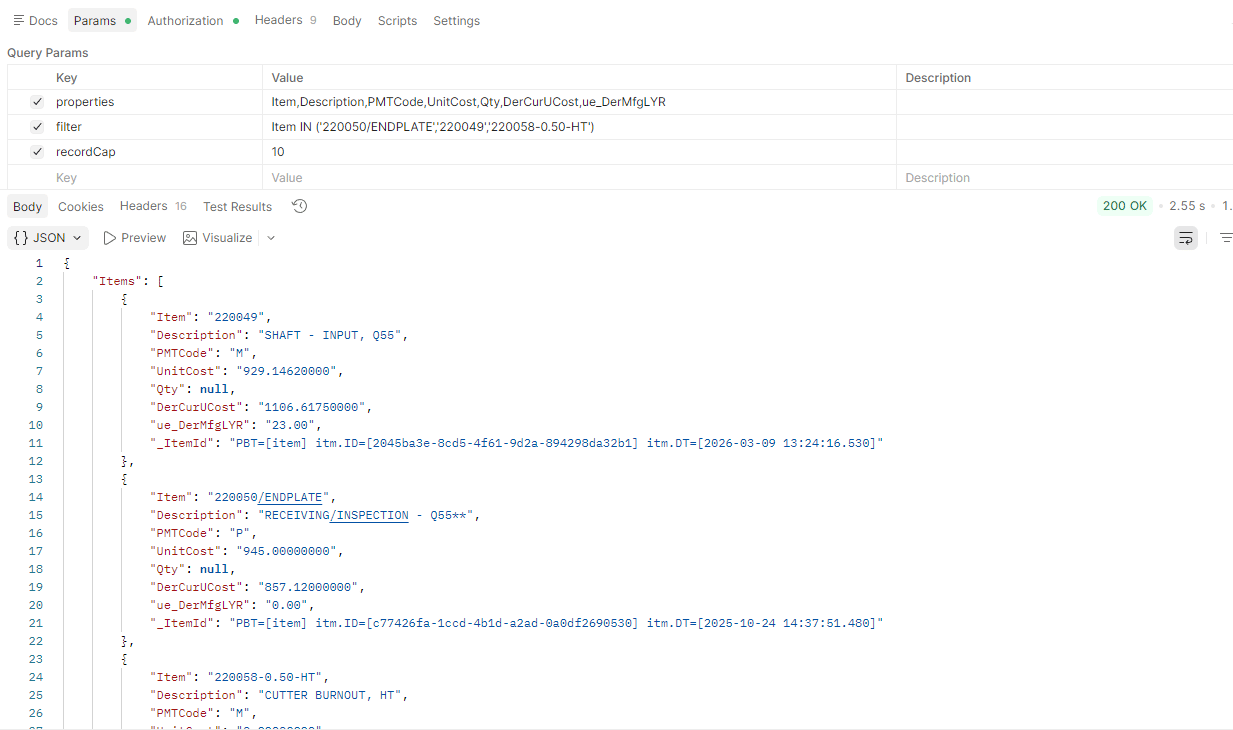Click the recordCap key cell
This screenshot has height=730, width=1233.
click(x=157, y=152)
